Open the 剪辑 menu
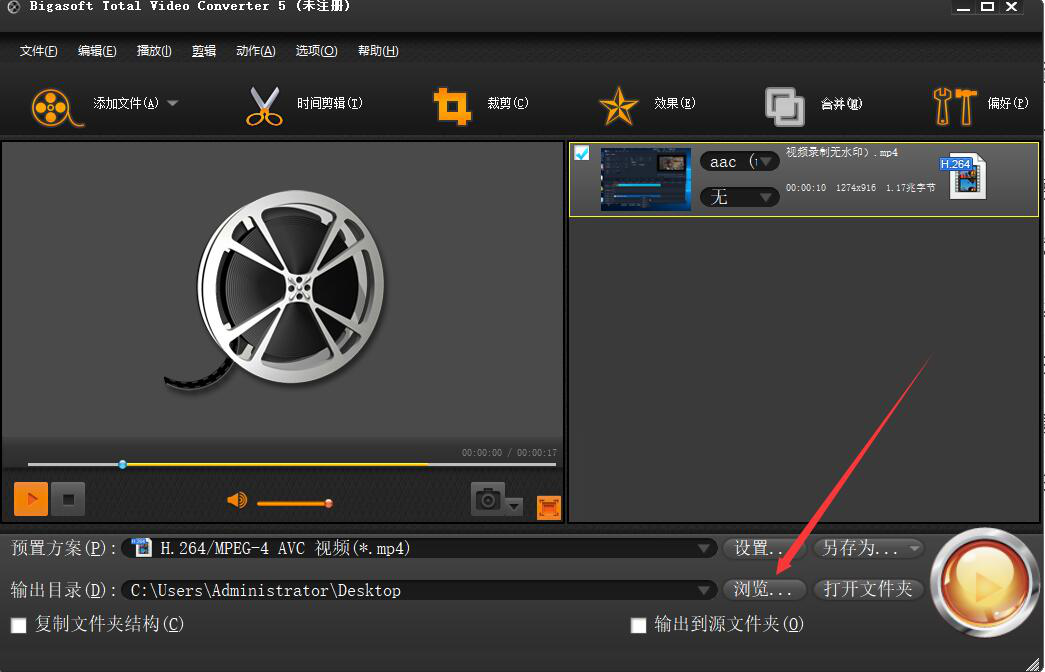The width and height of the screenshot is (1045, 672). [x=204, y=51]
